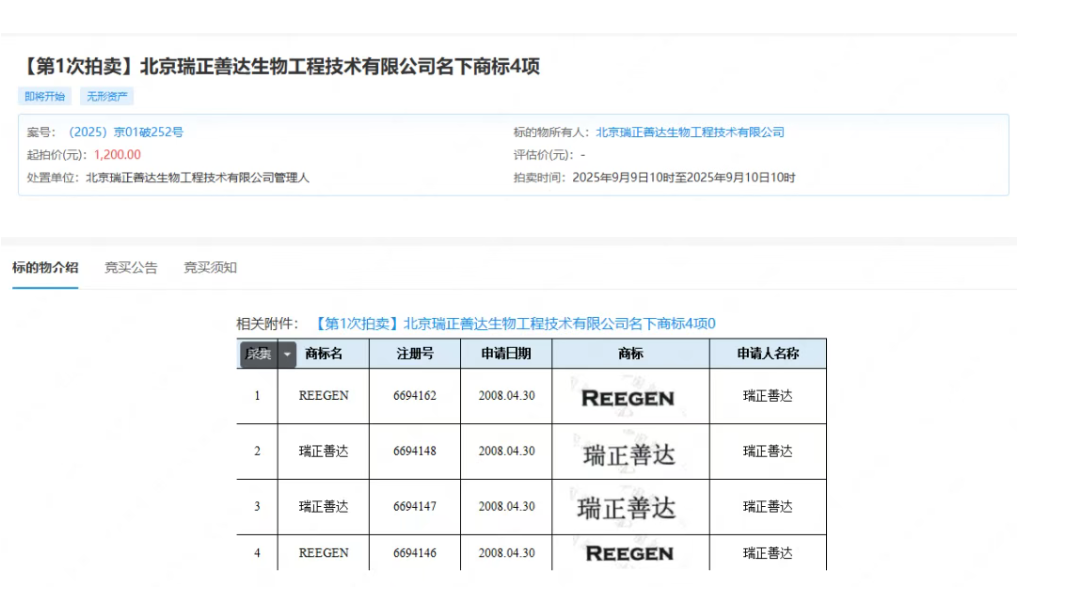Click applicant name in row 6694148
The image size is (1065, 600).
point(768,451)
